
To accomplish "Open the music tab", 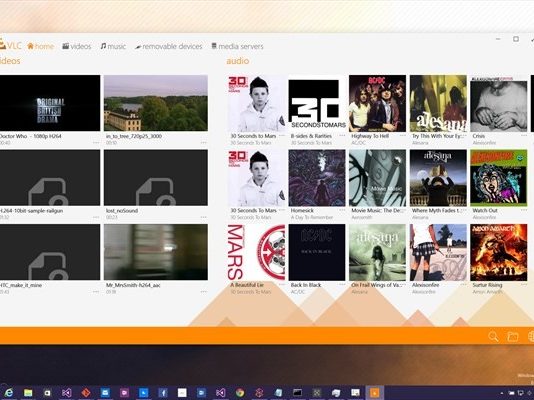I will tap(113, 46).
